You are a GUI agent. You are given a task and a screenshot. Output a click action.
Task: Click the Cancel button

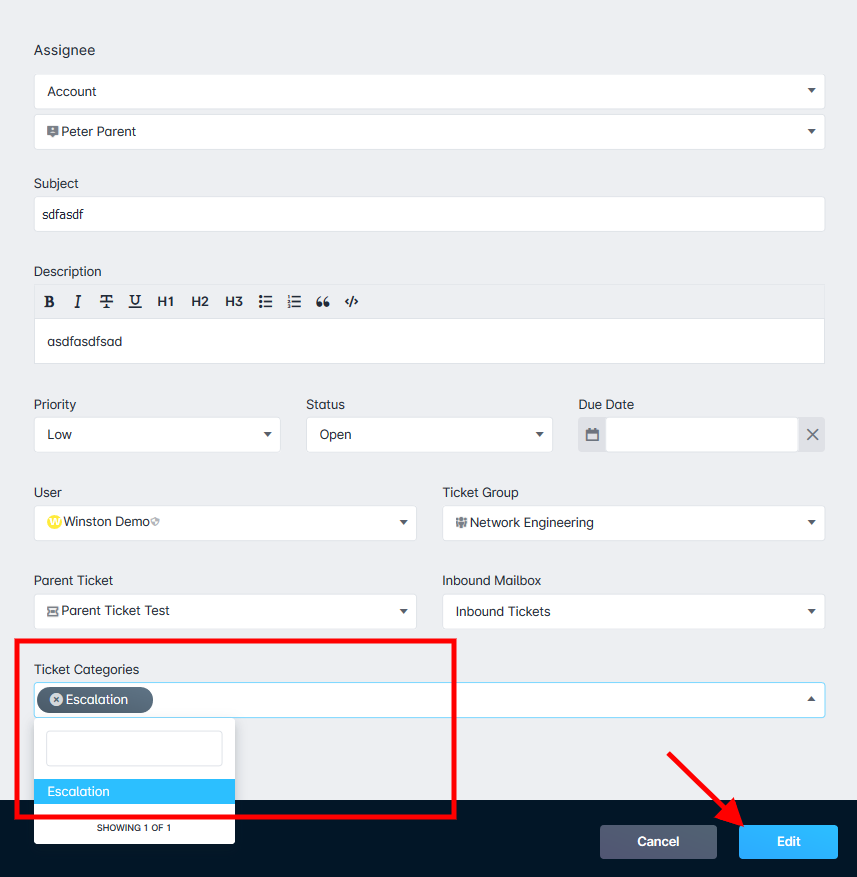(x=658, y=841)
